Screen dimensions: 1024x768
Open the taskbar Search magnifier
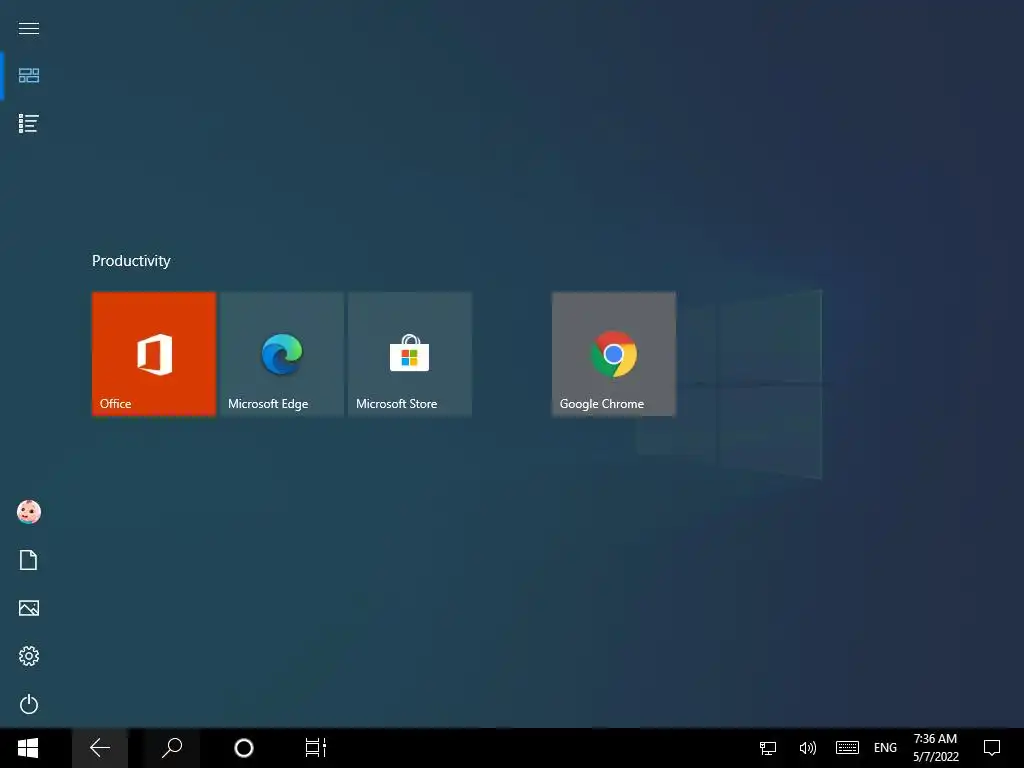pos(172,748)
